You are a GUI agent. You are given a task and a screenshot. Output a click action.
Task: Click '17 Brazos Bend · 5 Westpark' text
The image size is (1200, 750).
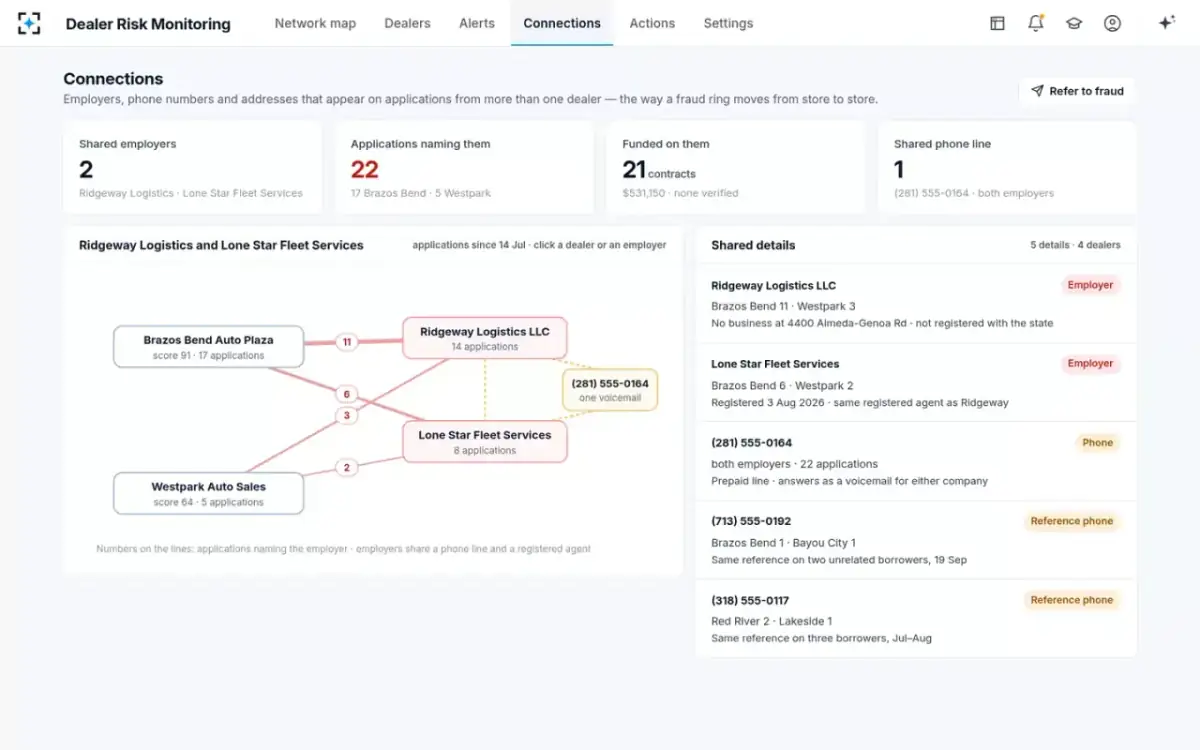[x=421, y=193]
